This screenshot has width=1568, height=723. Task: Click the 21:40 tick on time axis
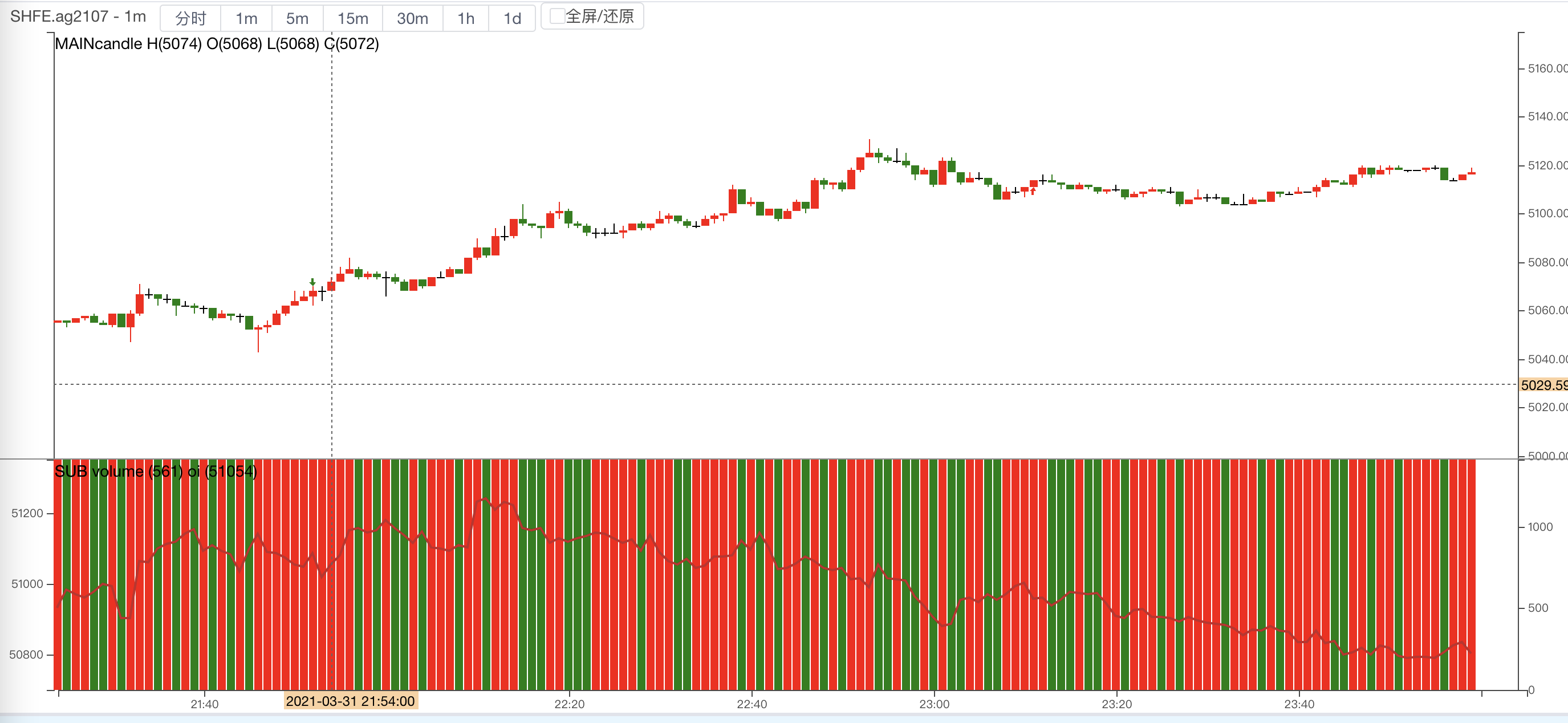[x=204, y=704]
